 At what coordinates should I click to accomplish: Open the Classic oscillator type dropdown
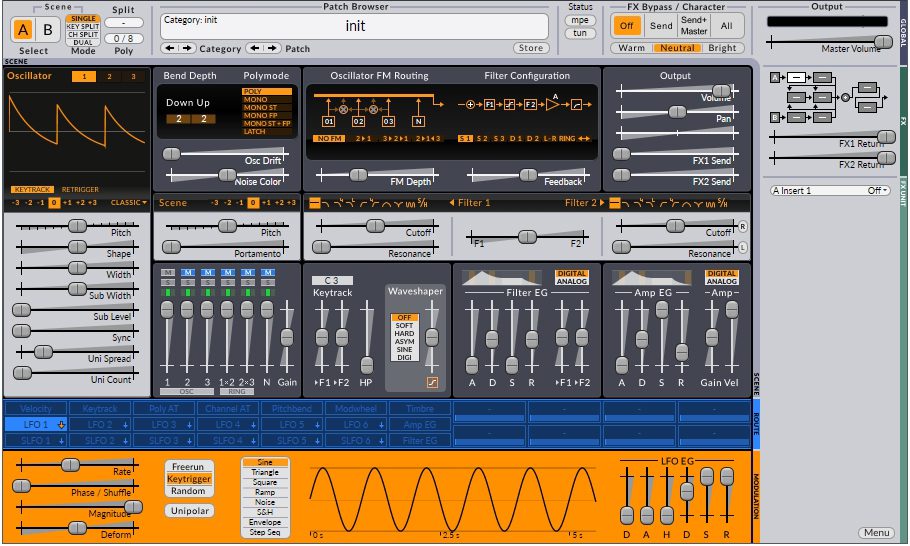[127, 203]
